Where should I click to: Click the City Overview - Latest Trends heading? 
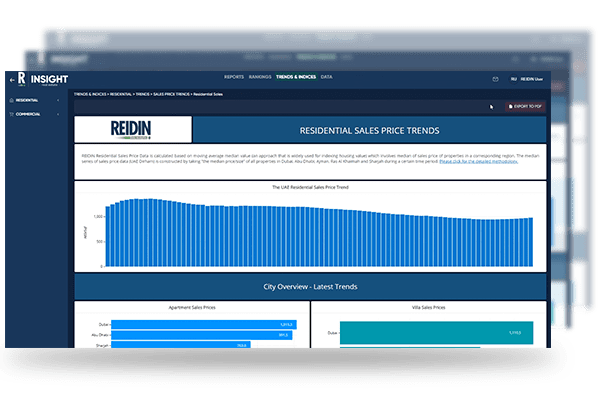pyautogui.click(x=310, y=287)
